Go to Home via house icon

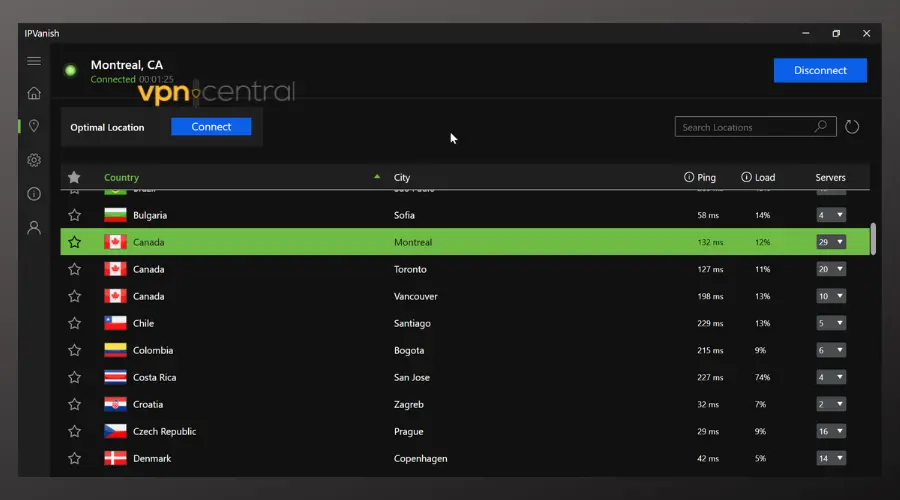point(34,93)
